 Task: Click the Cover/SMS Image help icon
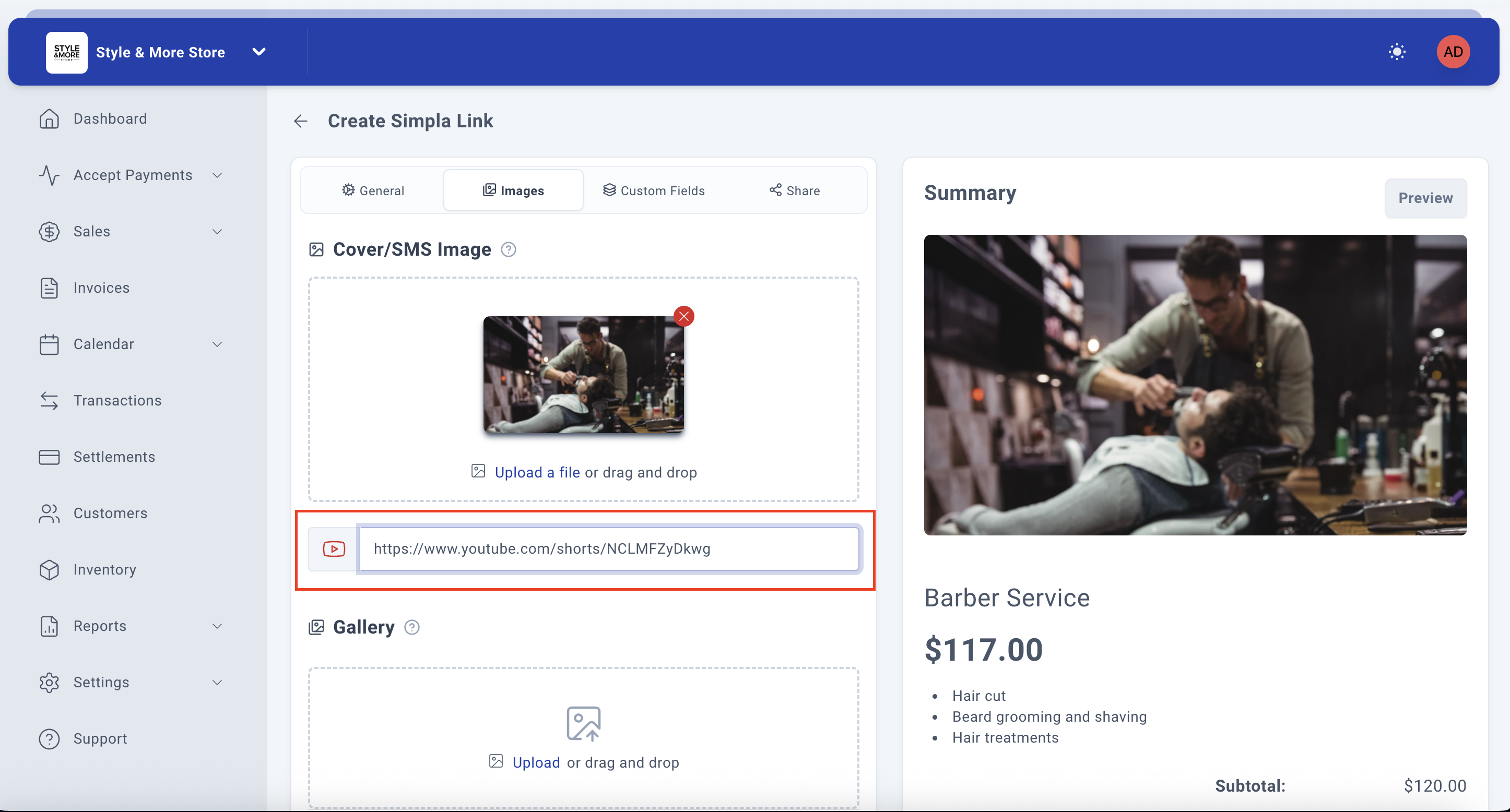[508, 249]
